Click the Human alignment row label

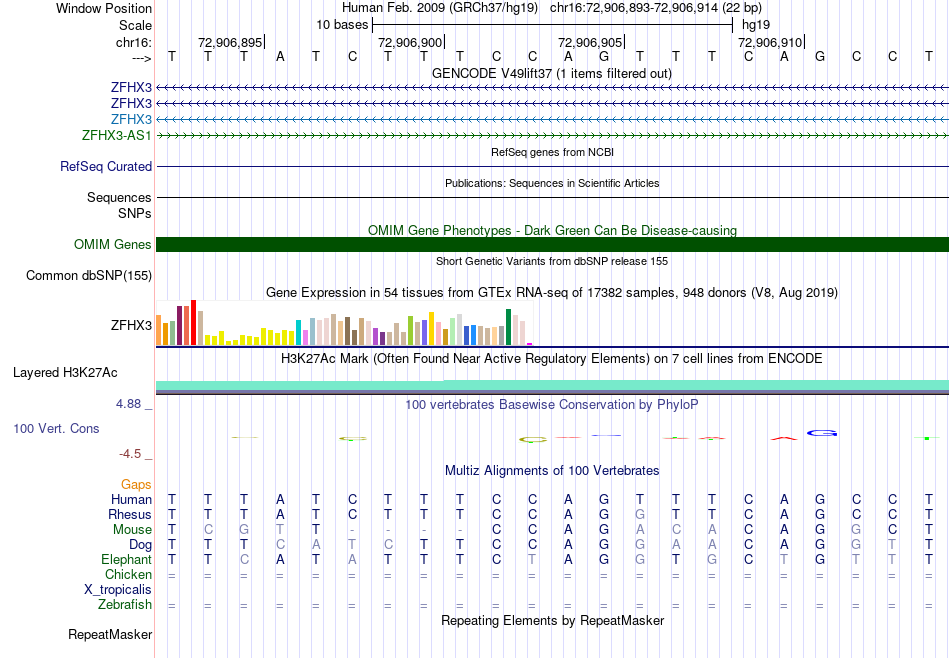pos(131,499)
